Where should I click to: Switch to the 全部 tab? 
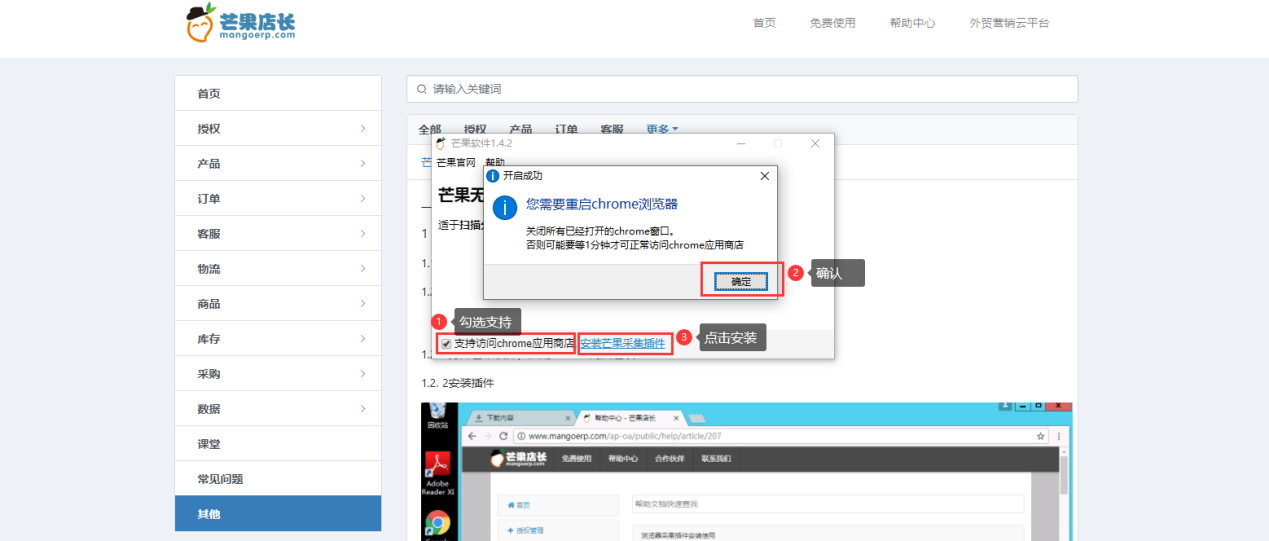coord(430,129)
